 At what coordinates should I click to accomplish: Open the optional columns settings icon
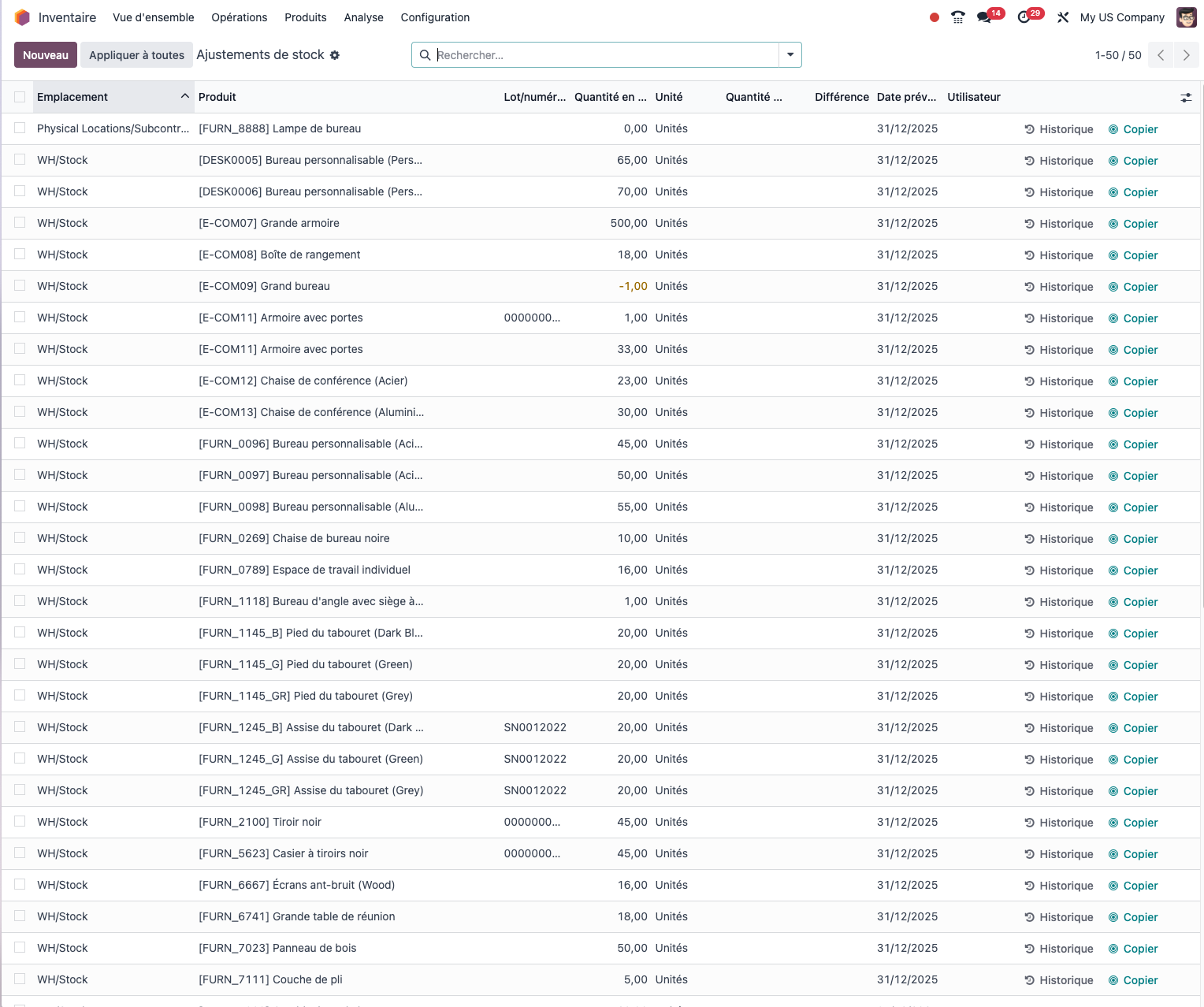1186,98
